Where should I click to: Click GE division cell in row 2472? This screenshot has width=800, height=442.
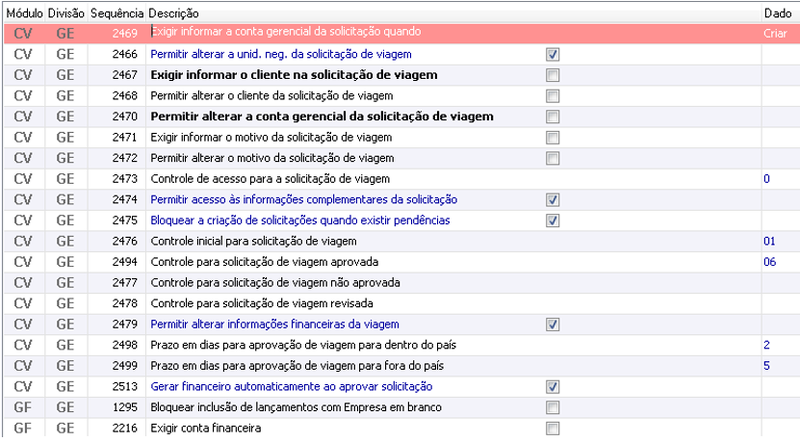66,158
